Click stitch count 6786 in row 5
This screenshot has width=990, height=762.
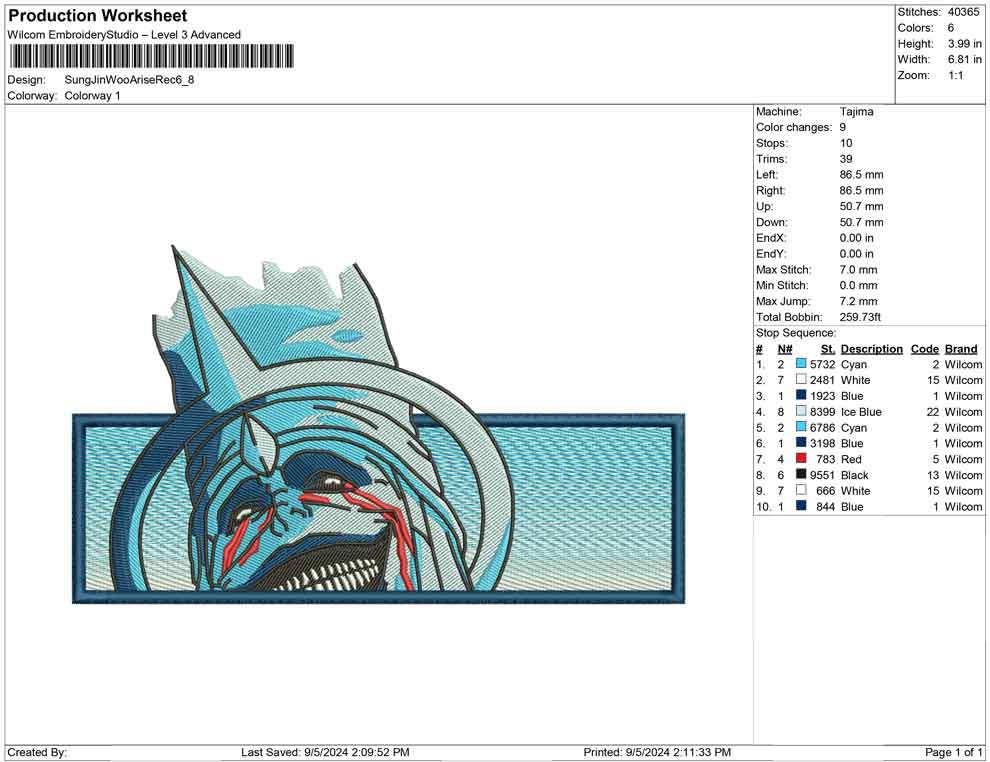823,427
